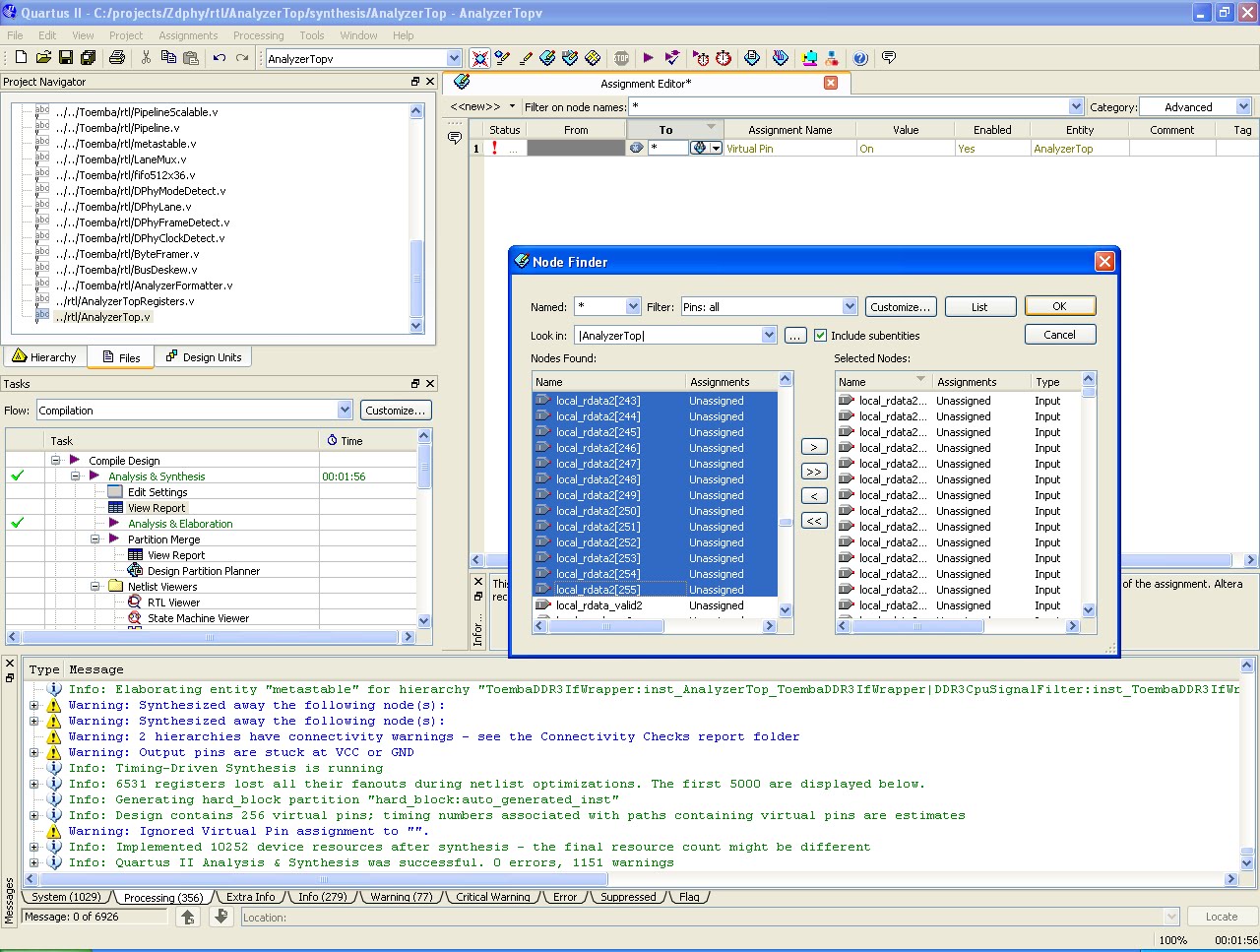Open the Filter 'Pins: all' dropdown

[850, 307]
